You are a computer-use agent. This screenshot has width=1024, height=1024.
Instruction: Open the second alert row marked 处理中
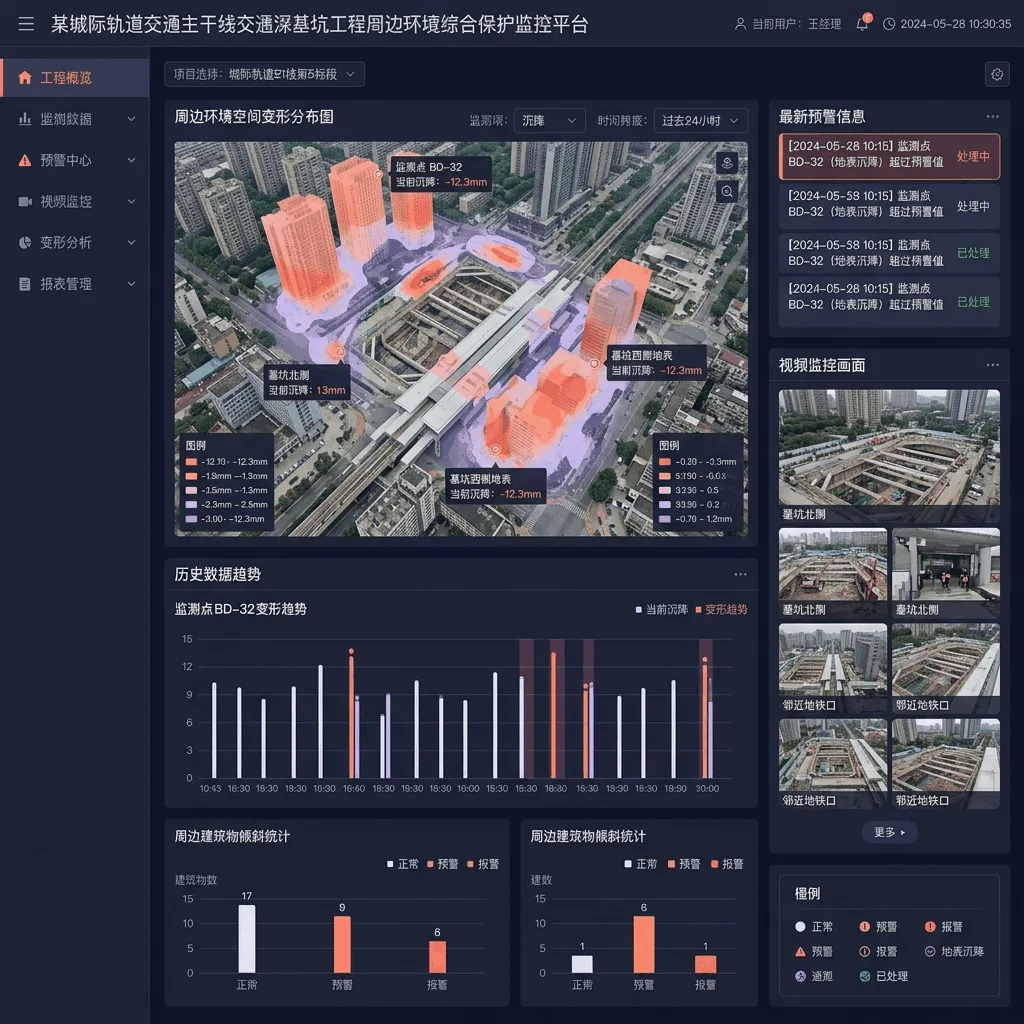(889, 205)
